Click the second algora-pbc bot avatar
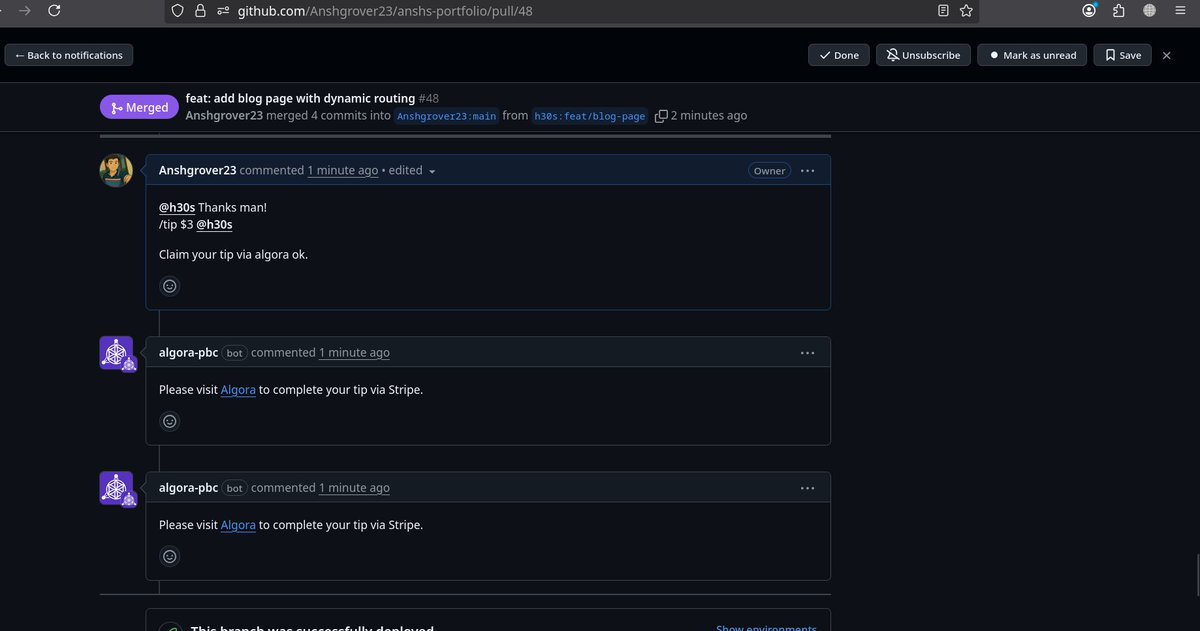Screen dimensions: 1200x631 click(116, 487)
